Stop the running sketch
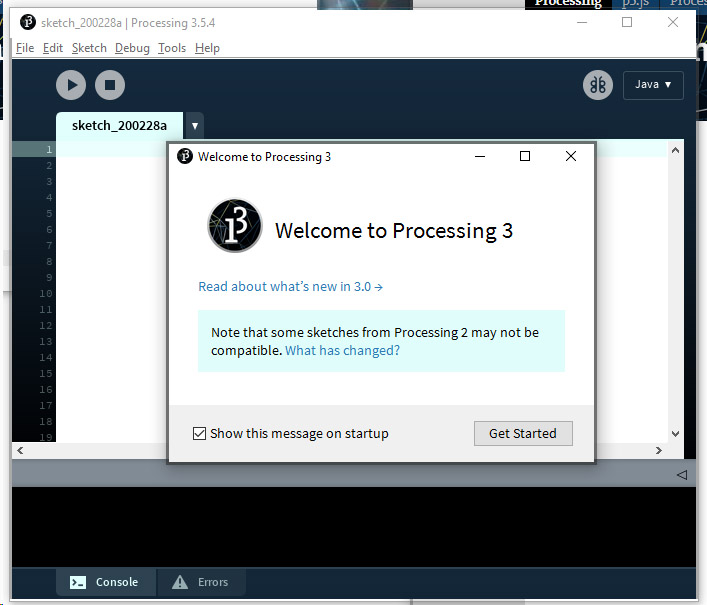This screenshot has height=605, width=707. 110,85
